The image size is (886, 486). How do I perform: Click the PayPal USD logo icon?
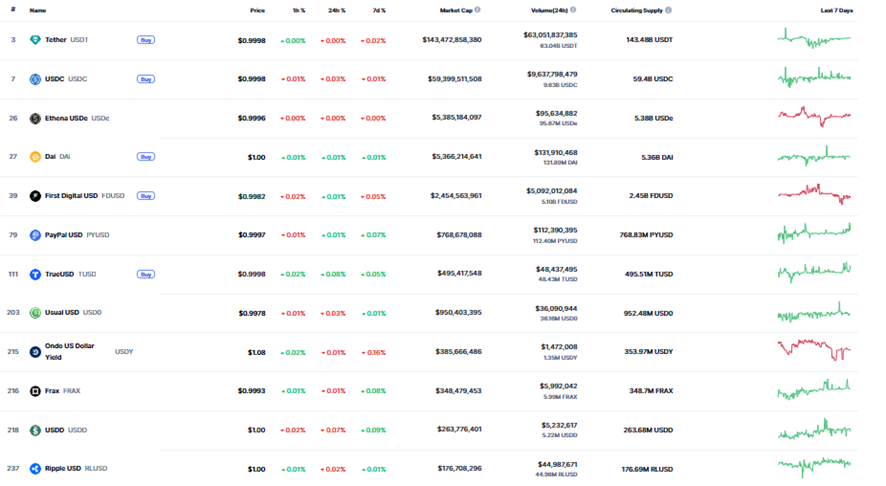(35, 235)
